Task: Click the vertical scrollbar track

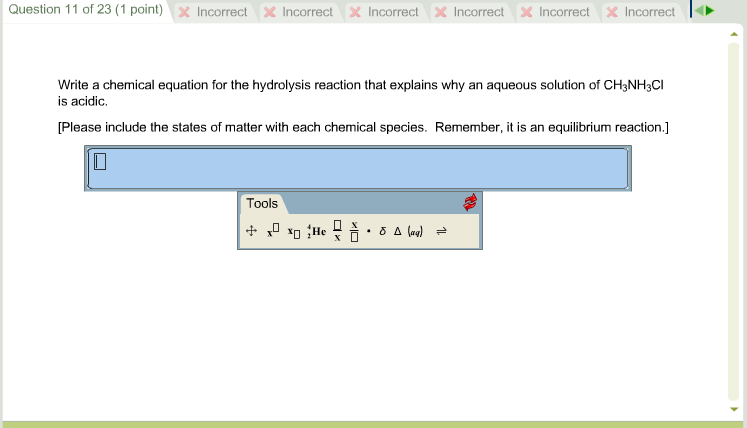Action: pyautogui.click(x=734, y=222)
